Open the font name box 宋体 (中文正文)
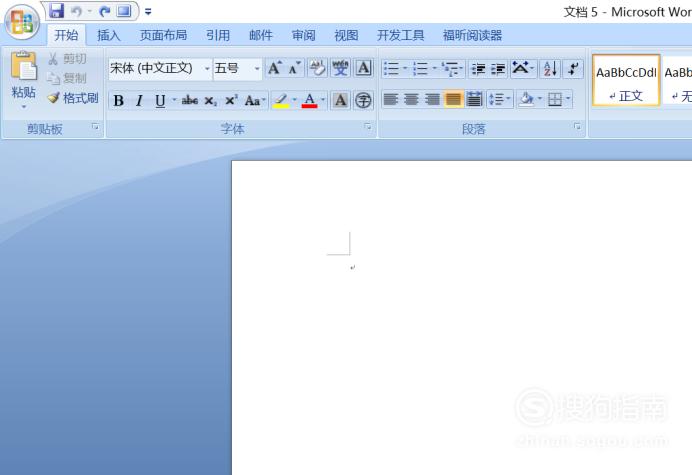Screen dimensions: 692x475 160,68
